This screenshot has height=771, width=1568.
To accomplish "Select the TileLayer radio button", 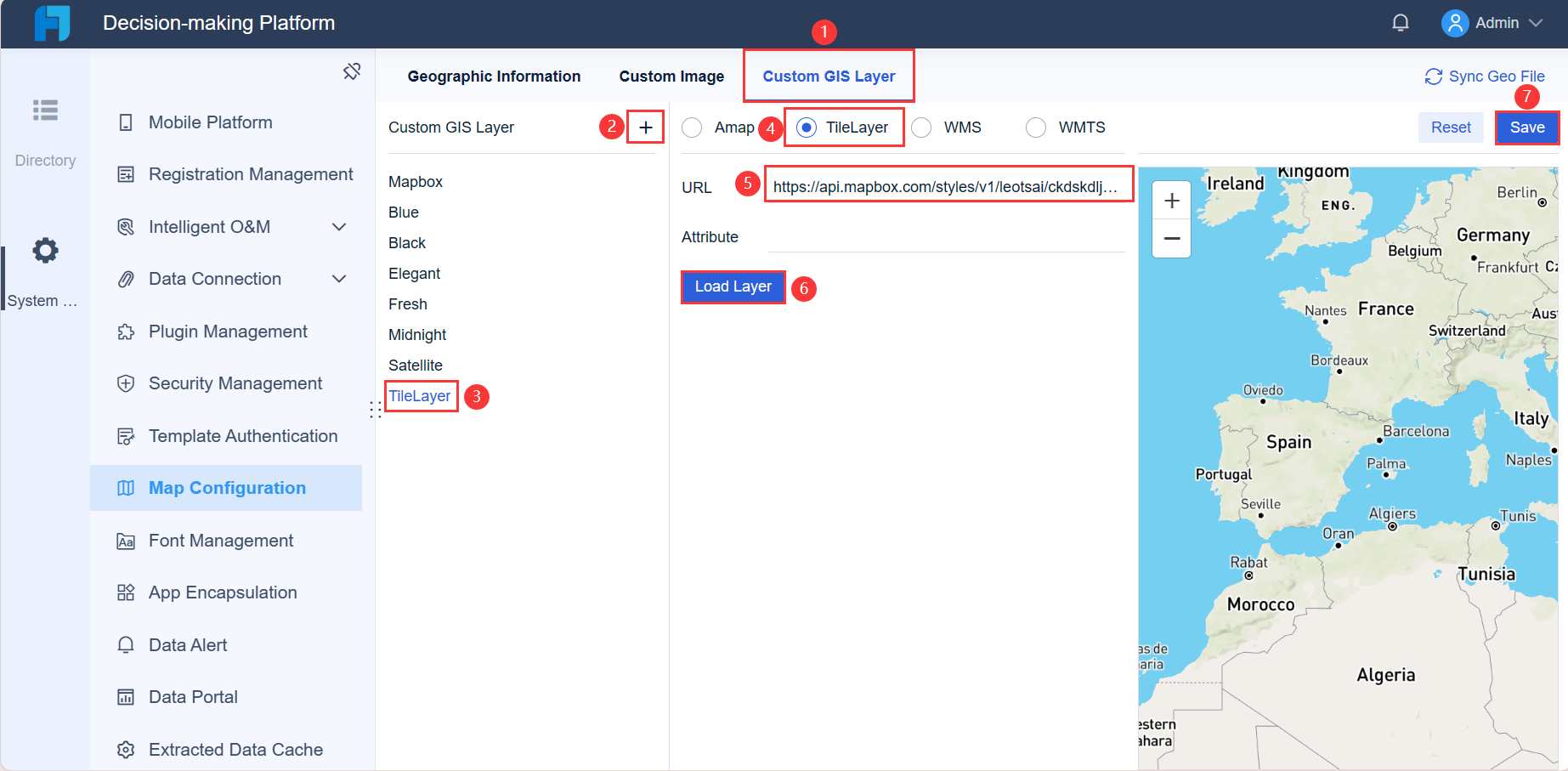I will point(805,127).
